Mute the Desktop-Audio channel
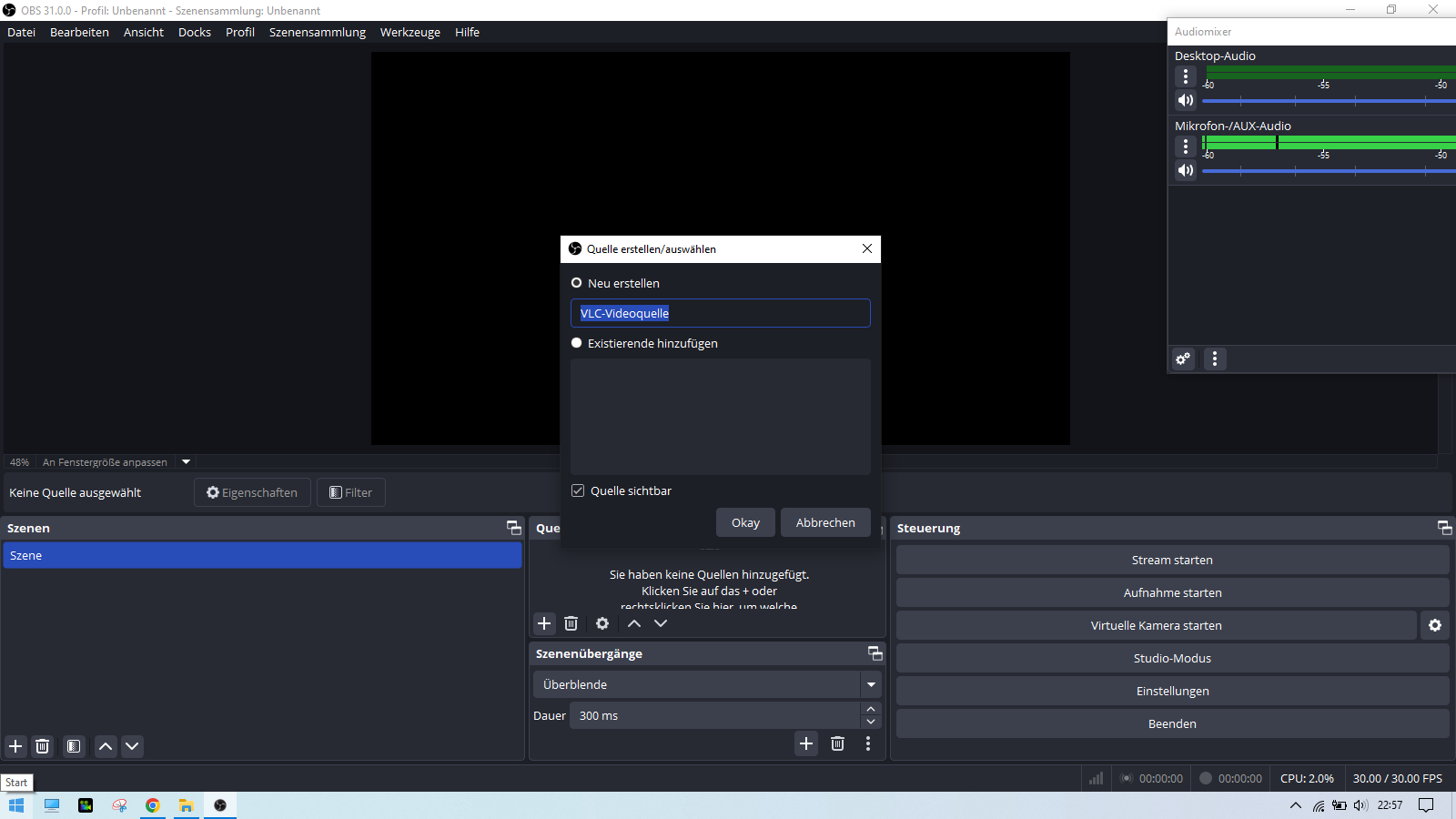This screenshot has width=1456, height=819. (x=1185, y=100)
